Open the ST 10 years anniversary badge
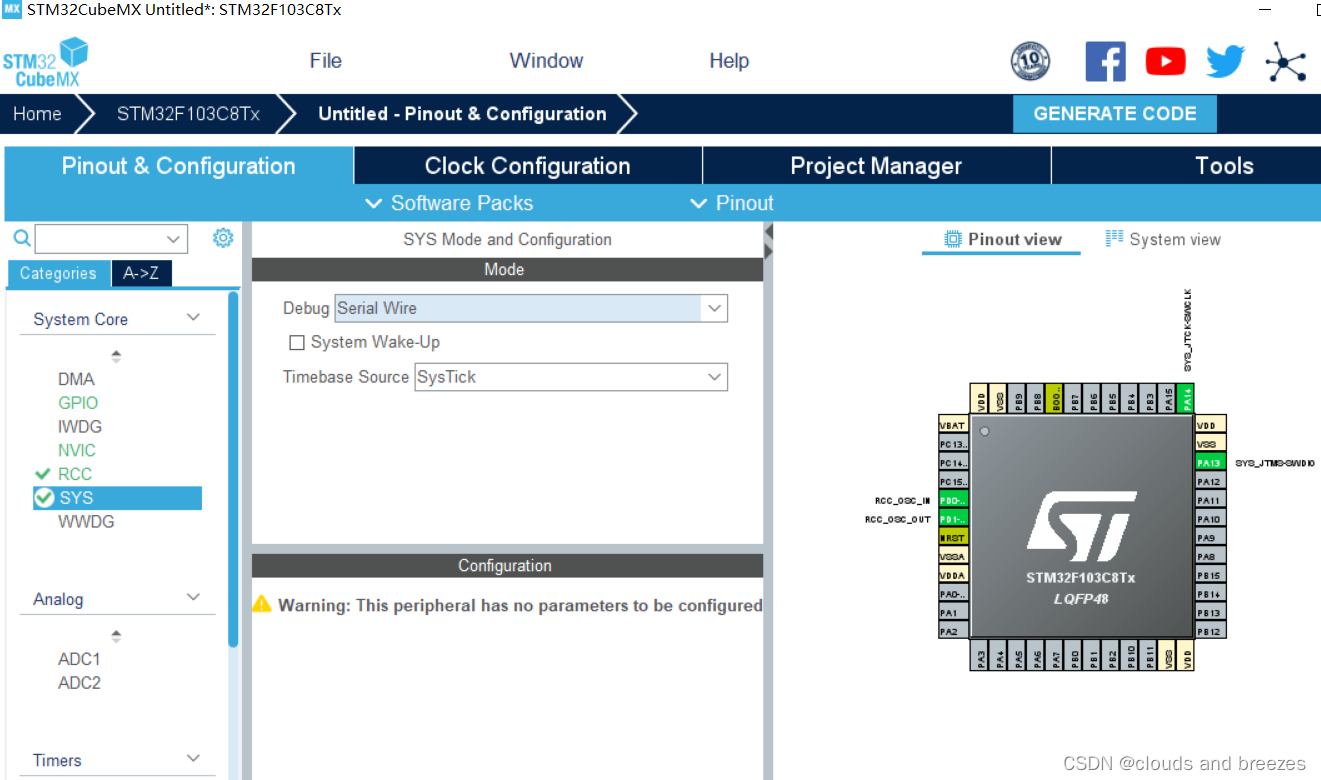This screenshot has height=780, width=1321. click(1030, 62)
